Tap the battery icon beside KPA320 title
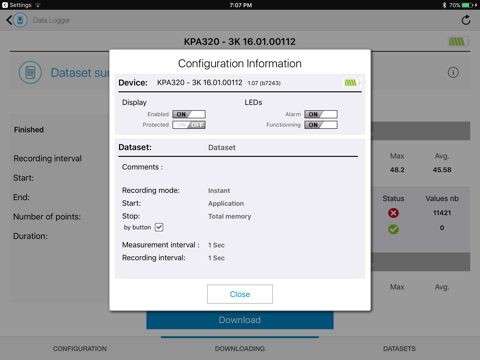 tap(458, 42)
